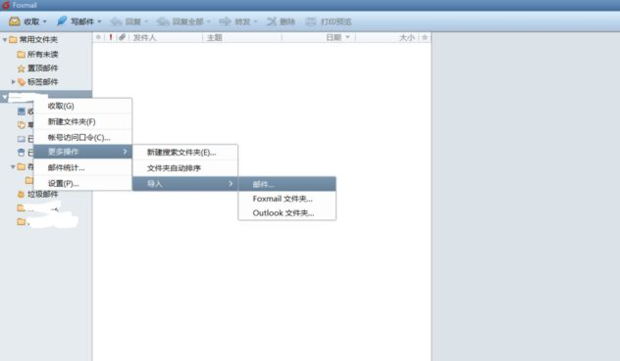Viewport: 620px width, 361px height.
Task: Click the 标签邮件 tag icon
Action: click(21, 82)
